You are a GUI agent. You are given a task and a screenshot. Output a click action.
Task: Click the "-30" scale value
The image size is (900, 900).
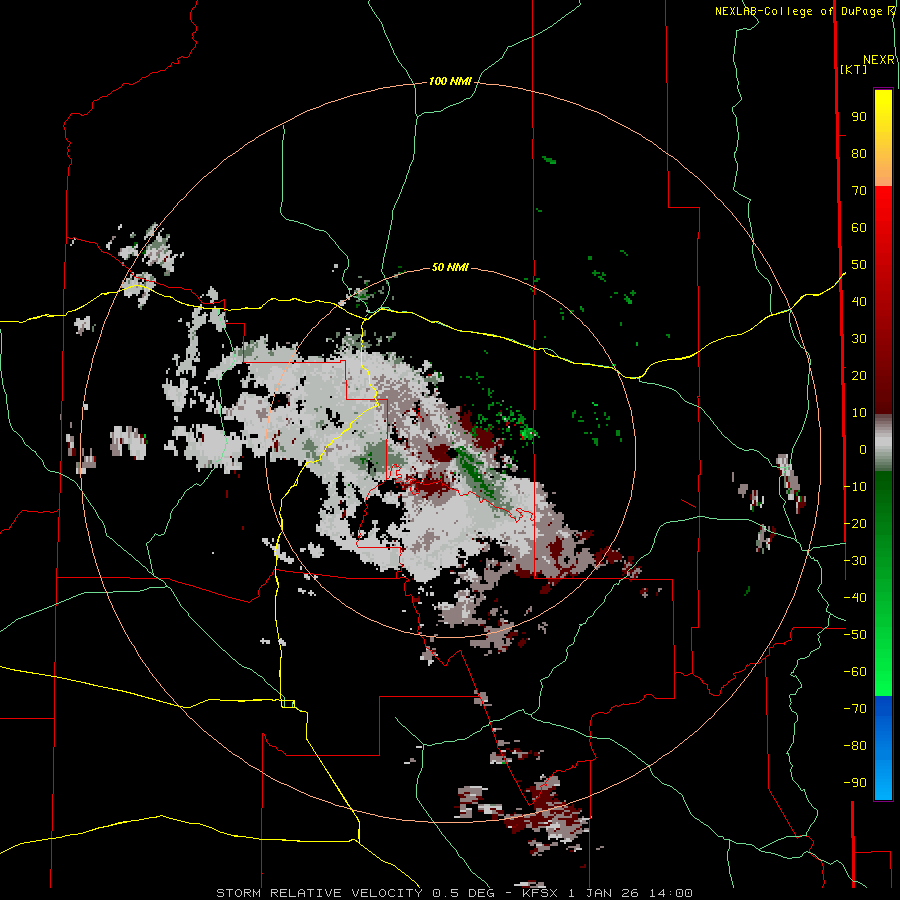pos(855,561)
